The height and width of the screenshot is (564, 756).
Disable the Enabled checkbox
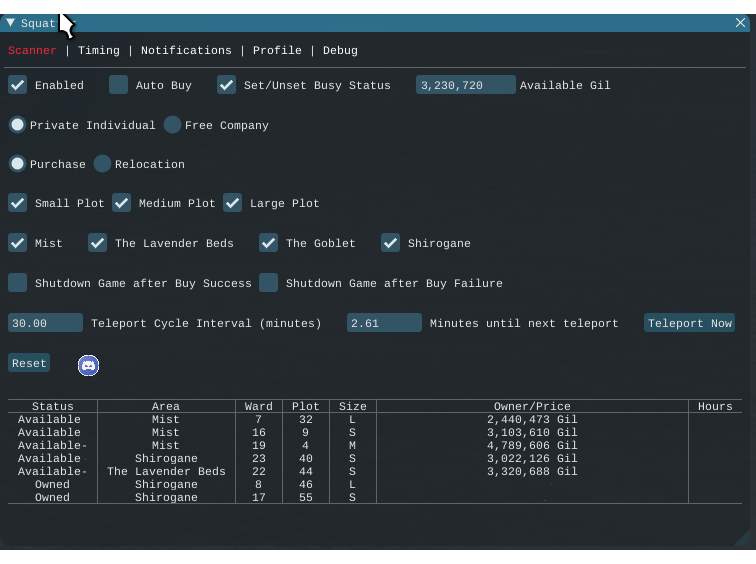point(18,85)
